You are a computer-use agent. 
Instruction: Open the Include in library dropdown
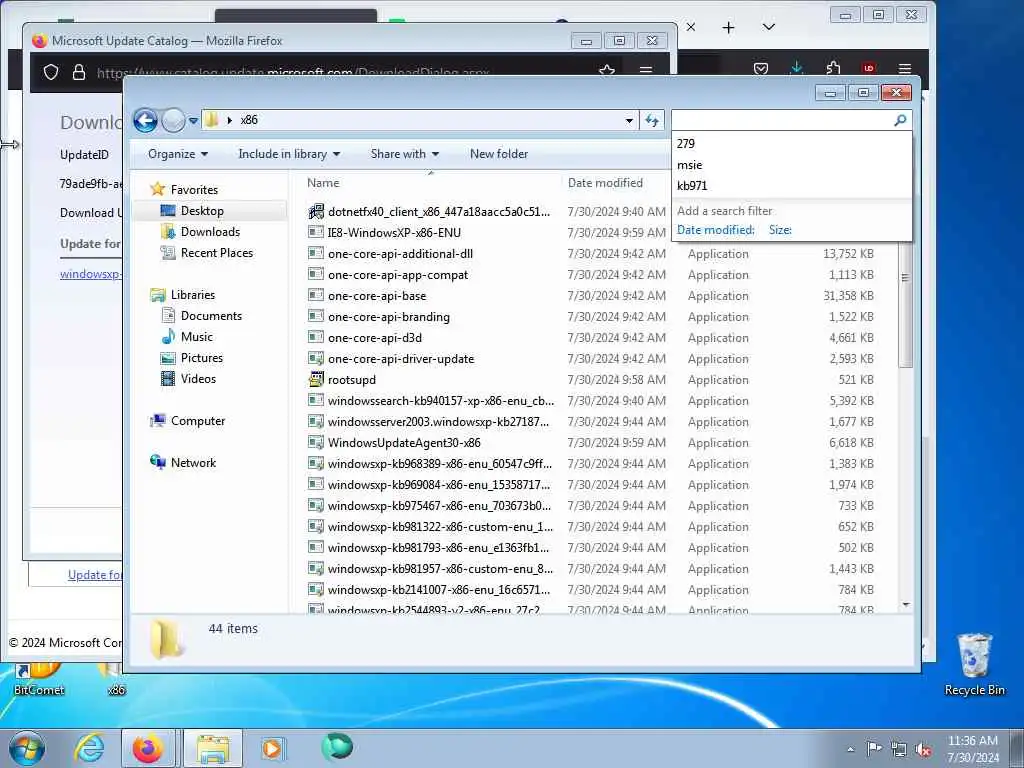(289, 154)
